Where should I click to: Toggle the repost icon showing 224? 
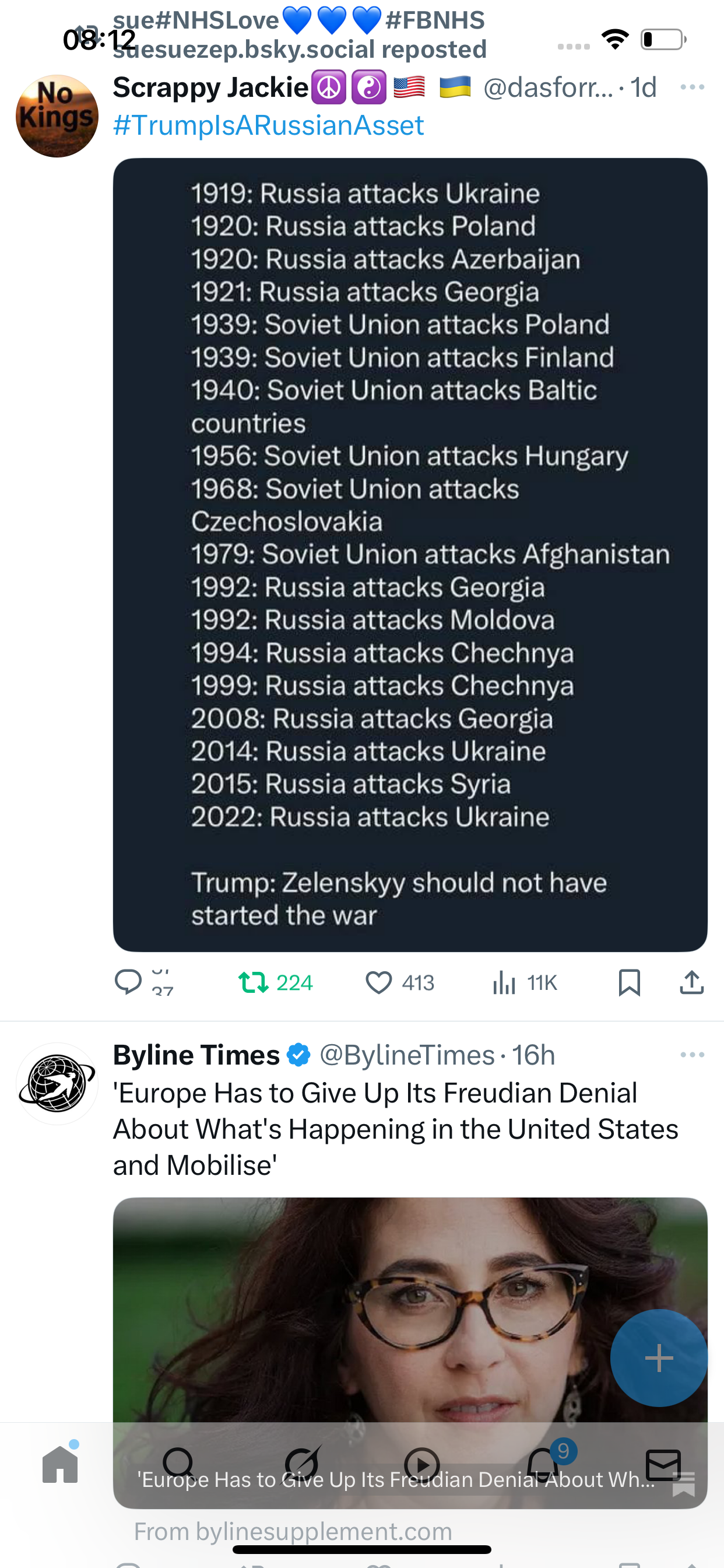[x=254, y=982]
